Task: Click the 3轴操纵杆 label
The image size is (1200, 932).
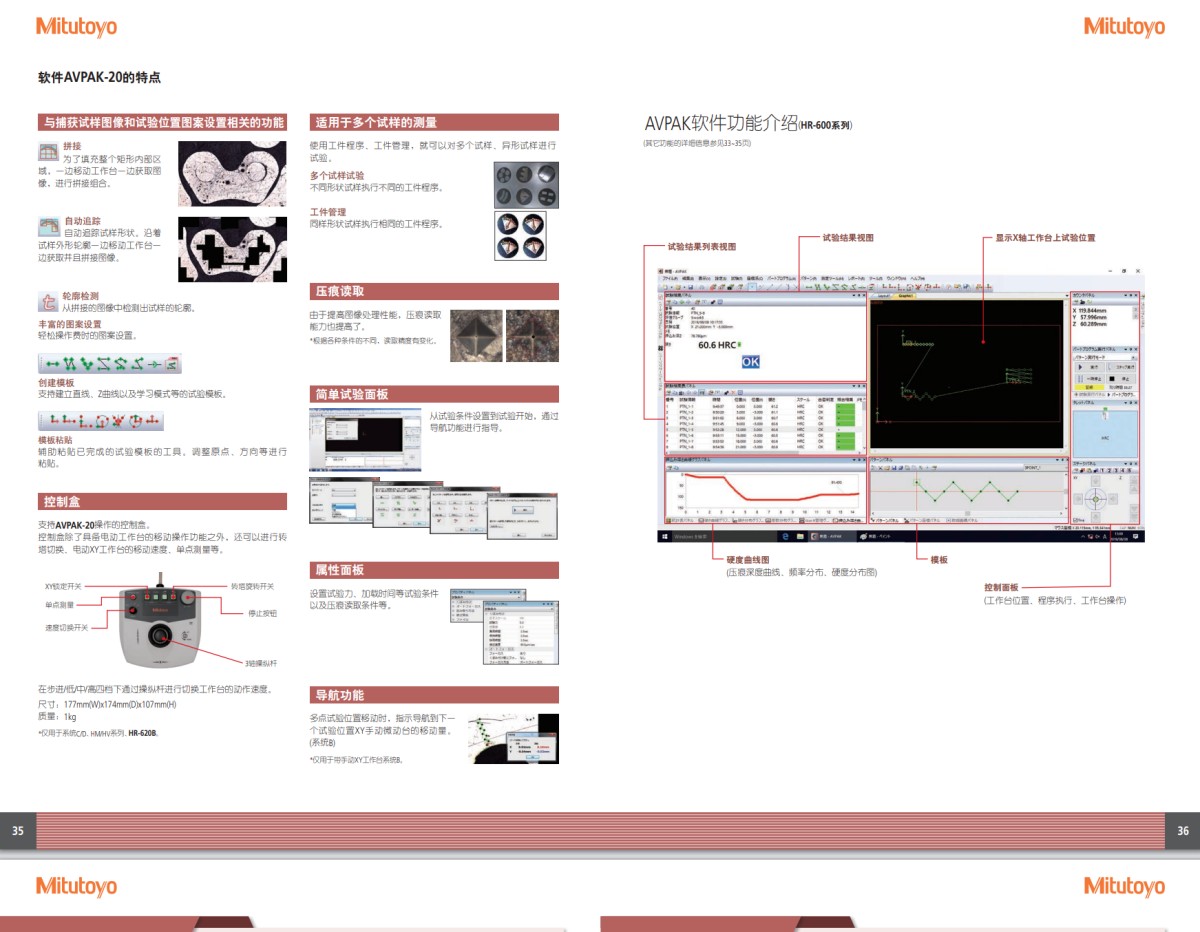Action: [260, 662]
